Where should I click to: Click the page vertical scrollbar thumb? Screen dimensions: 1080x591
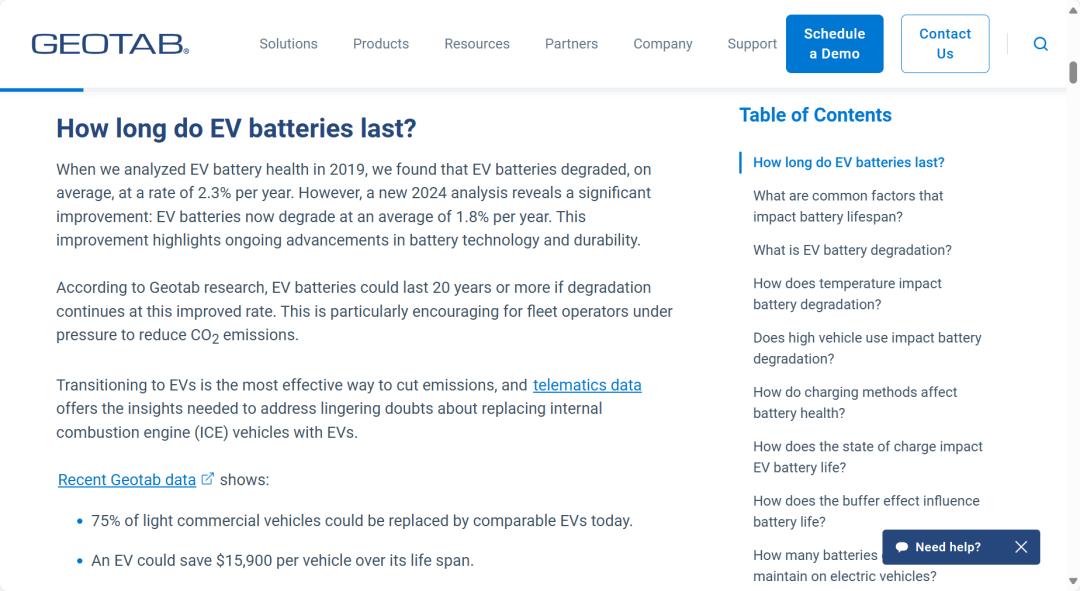click(1073, 72)
